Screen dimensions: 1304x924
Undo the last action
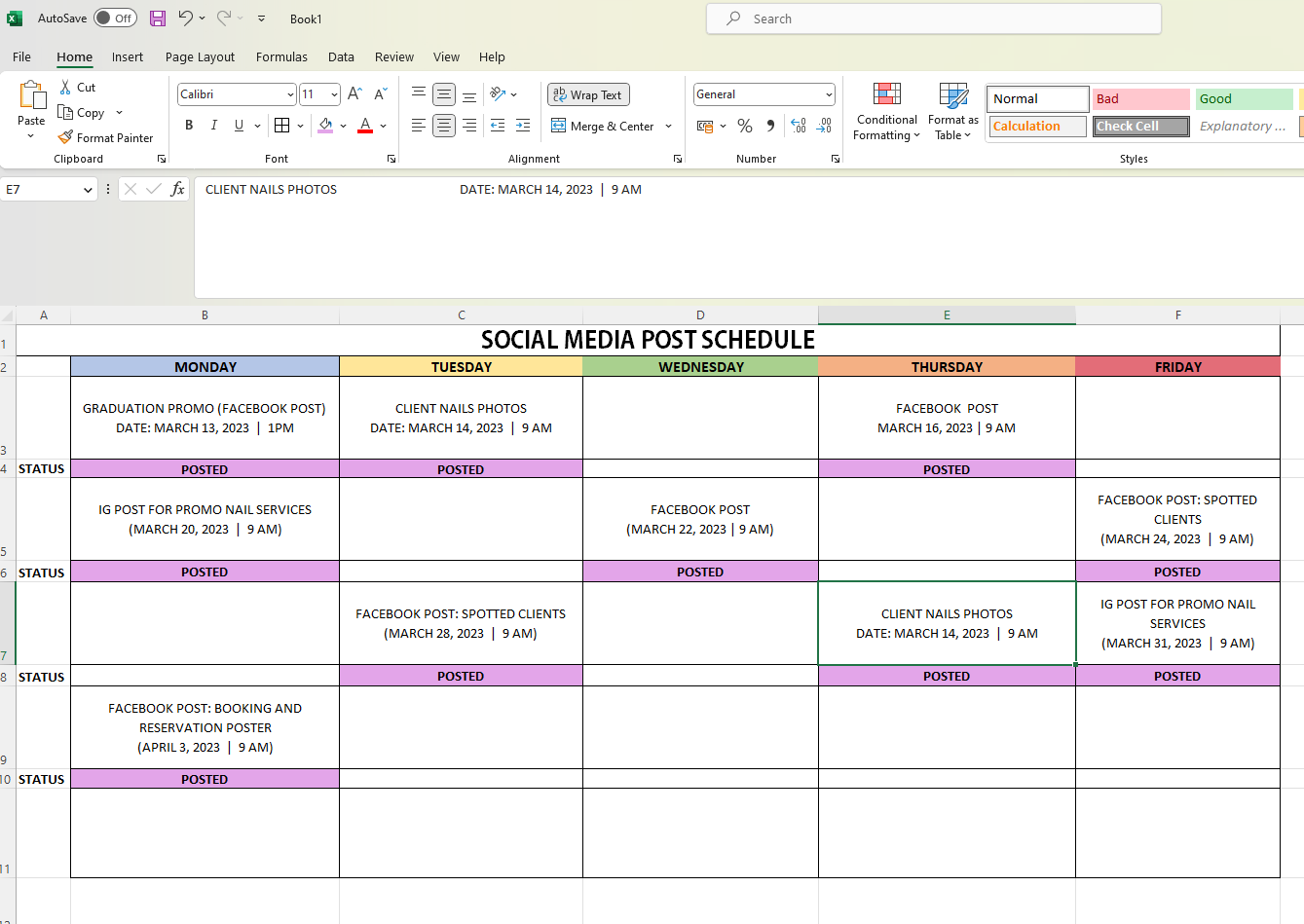[185, 18]
